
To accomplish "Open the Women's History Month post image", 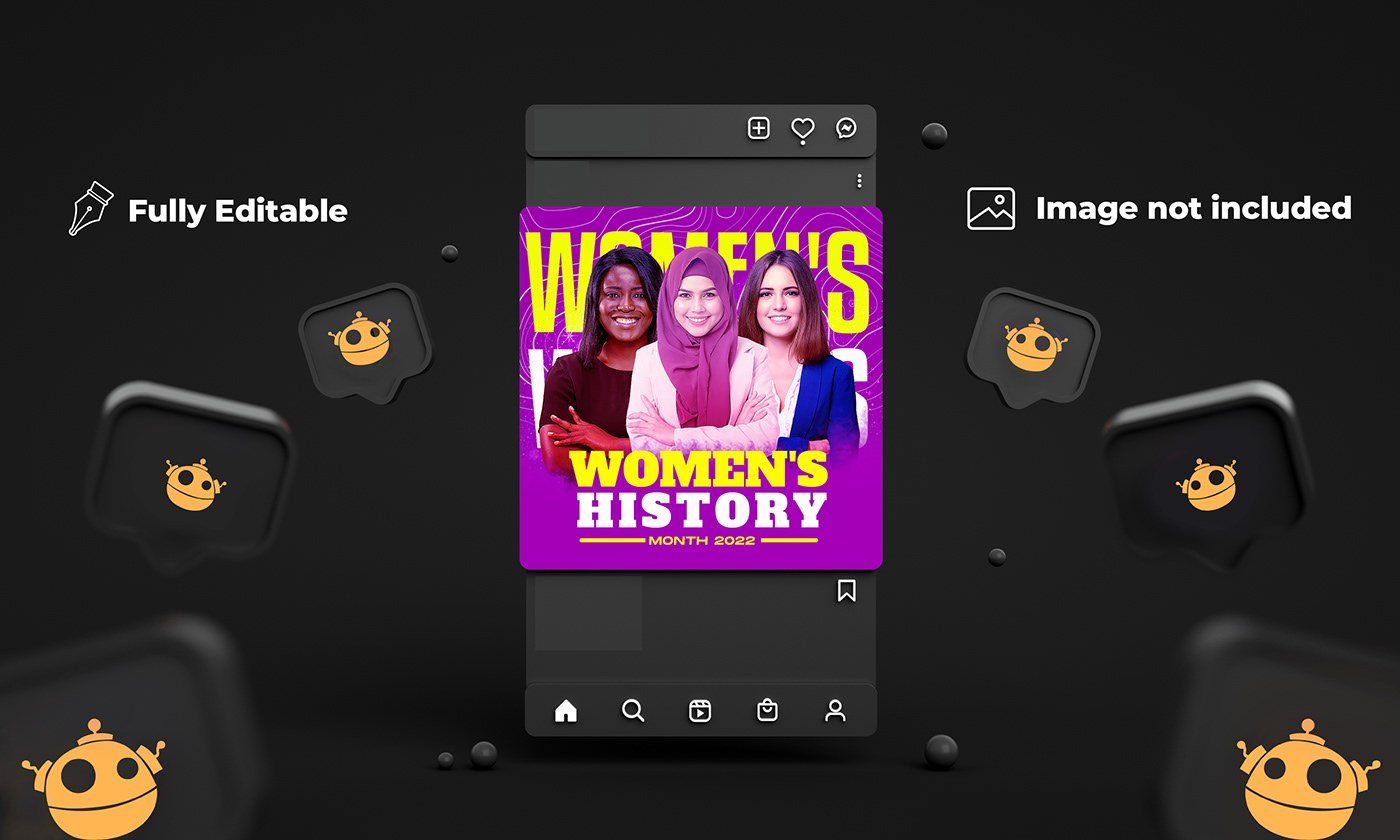I will 701,388.
